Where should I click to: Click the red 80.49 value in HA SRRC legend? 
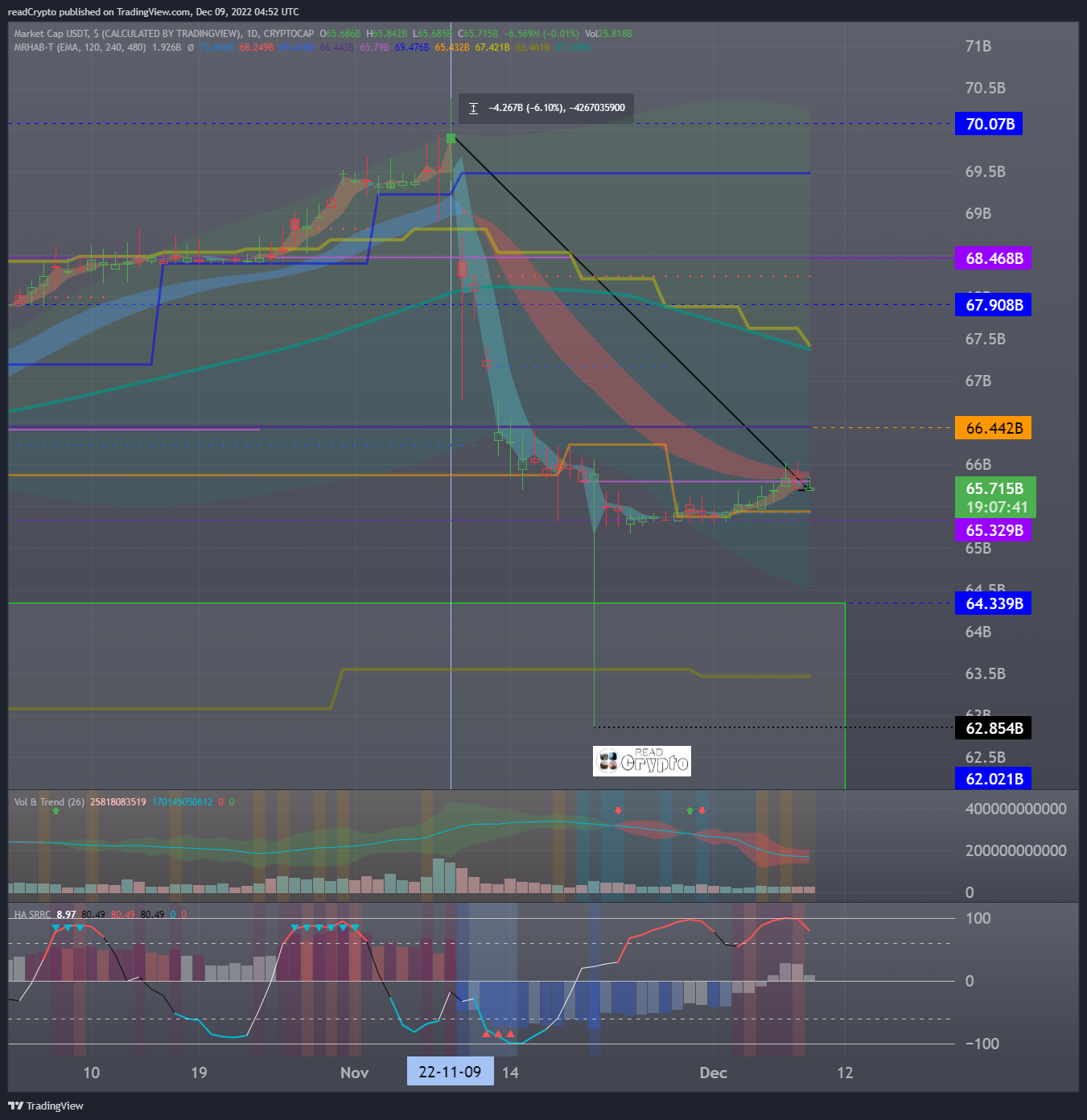point(123,915)
